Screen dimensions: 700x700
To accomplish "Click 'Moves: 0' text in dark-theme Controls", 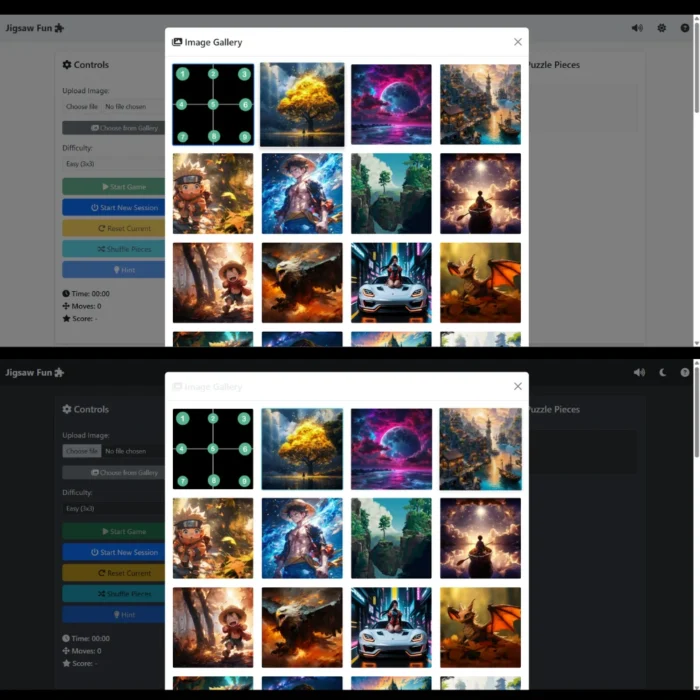I will coord(87,651).
